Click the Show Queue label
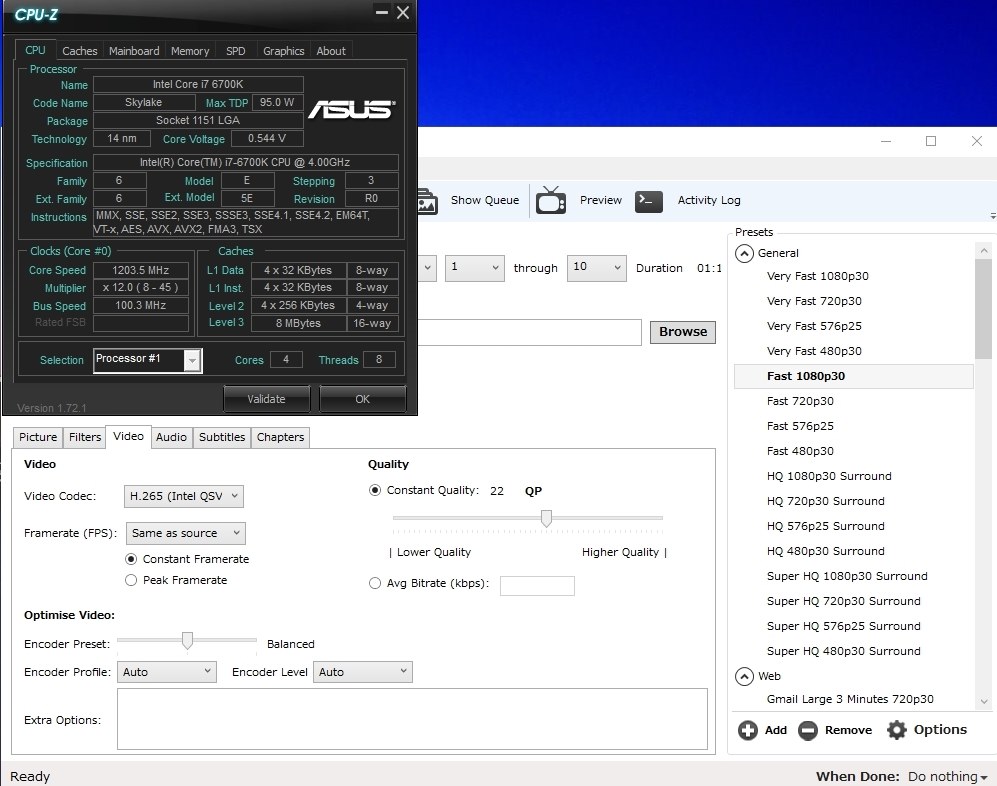 [x=485, y=200]
